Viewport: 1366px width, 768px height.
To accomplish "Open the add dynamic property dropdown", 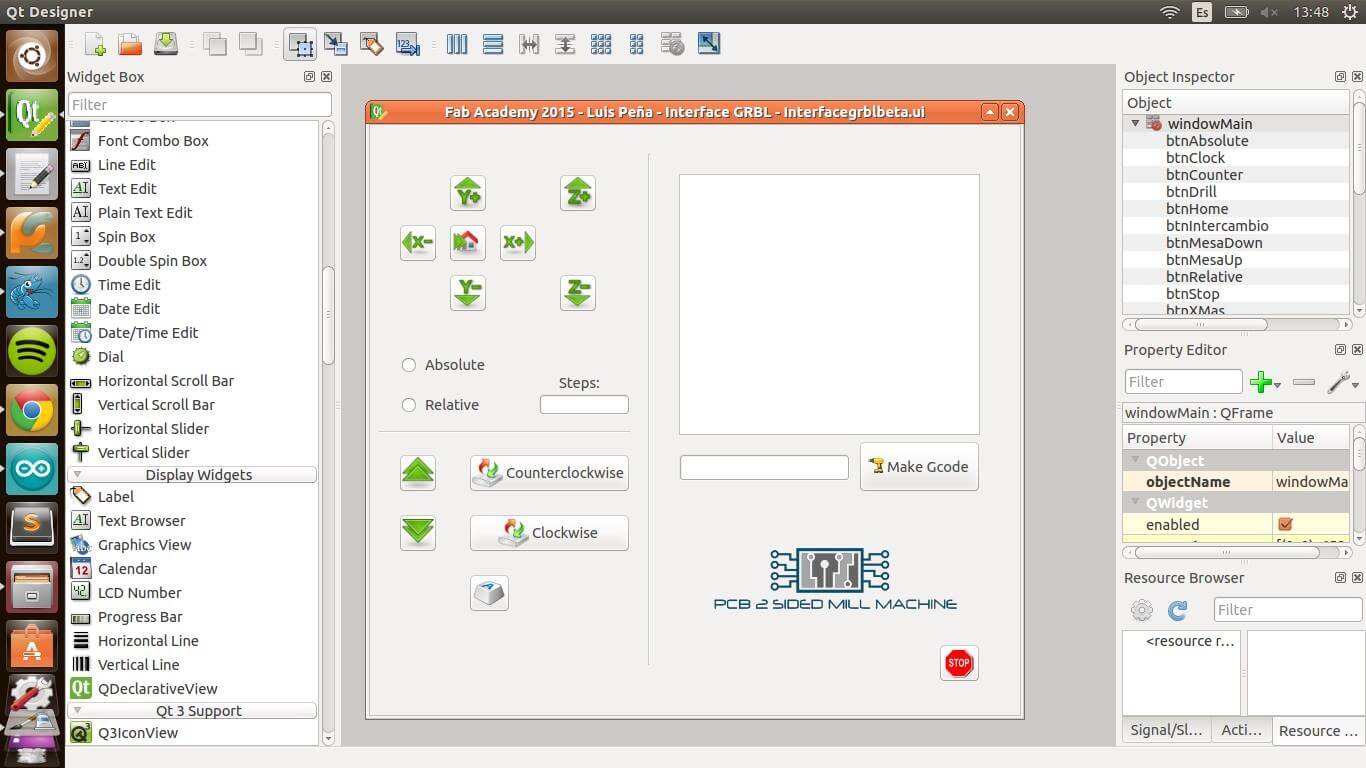I will pyautogui.click(x=1266, y=382).
